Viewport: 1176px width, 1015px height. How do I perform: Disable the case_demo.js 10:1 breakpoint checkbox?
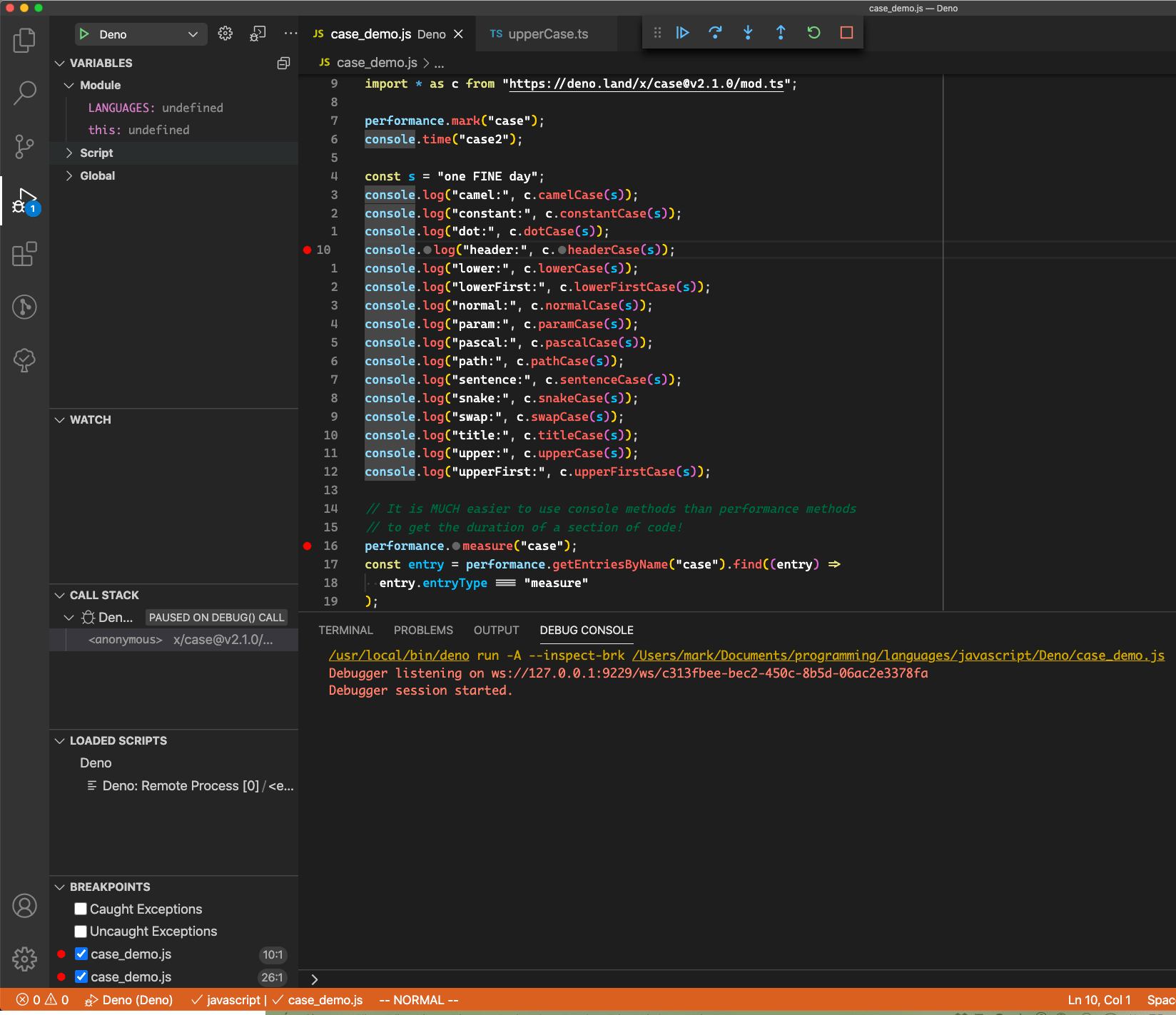(x=81, y=954)
